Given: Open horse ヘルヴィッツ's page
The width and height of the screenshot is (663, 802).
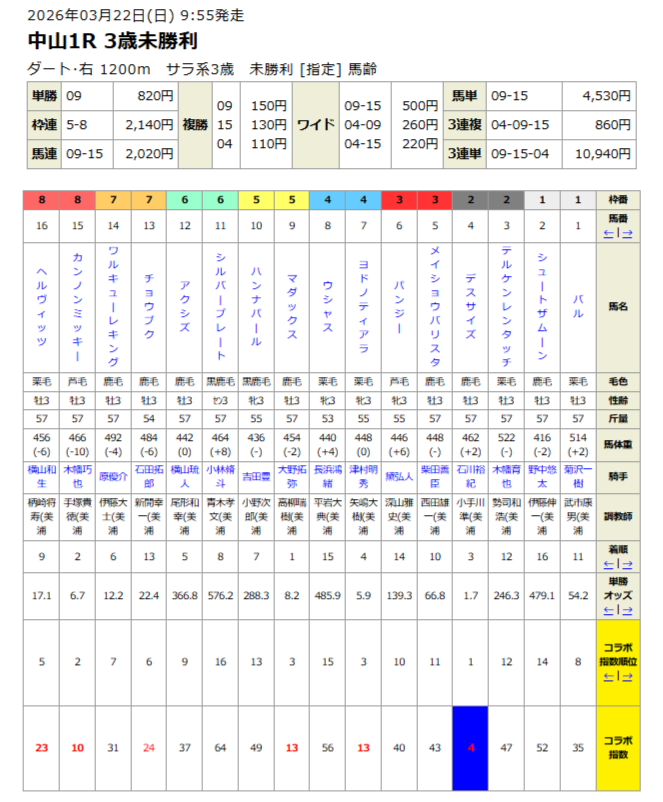Looking at the screenshot, I should pos(42,307).
